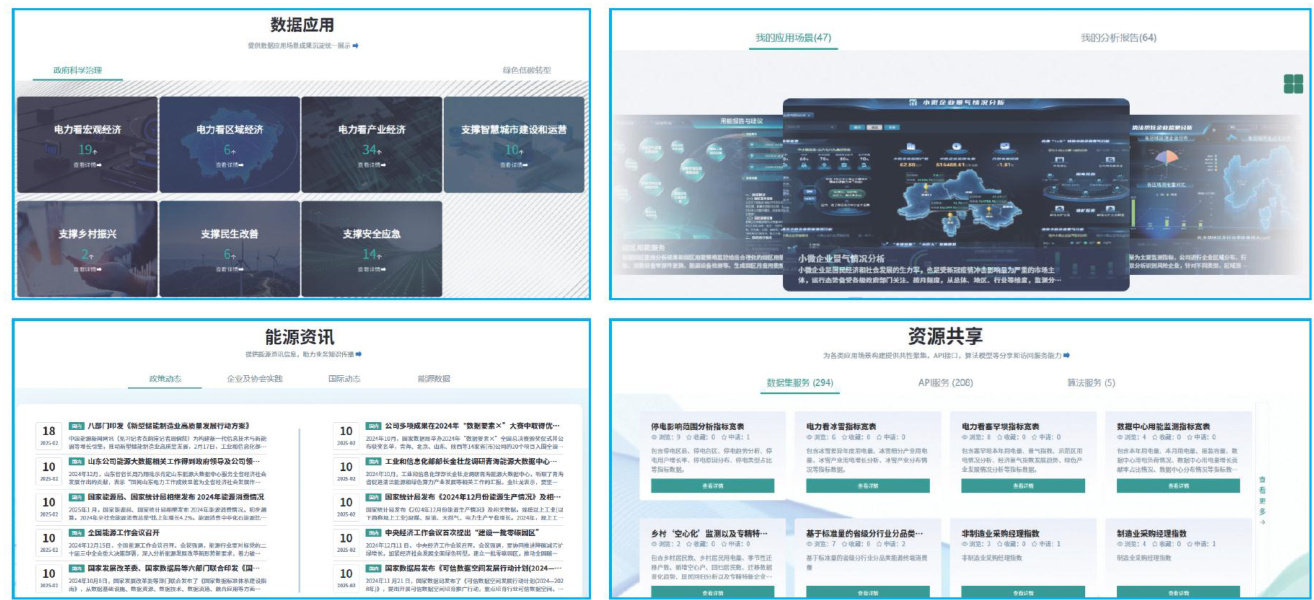Open arrow icon beside 能源资讯 subtitle

coord(359,354)
